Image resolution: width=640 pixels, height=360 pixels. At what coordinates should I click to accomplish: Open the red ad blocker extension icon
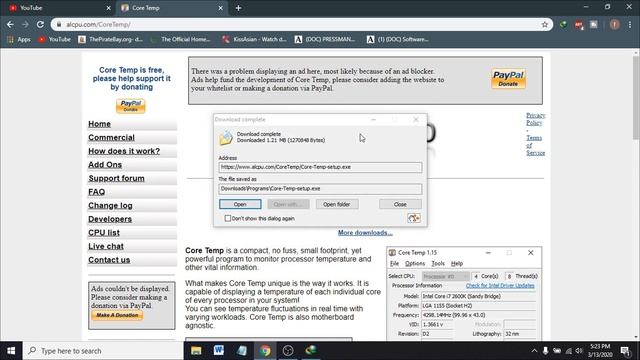point(578,24)
